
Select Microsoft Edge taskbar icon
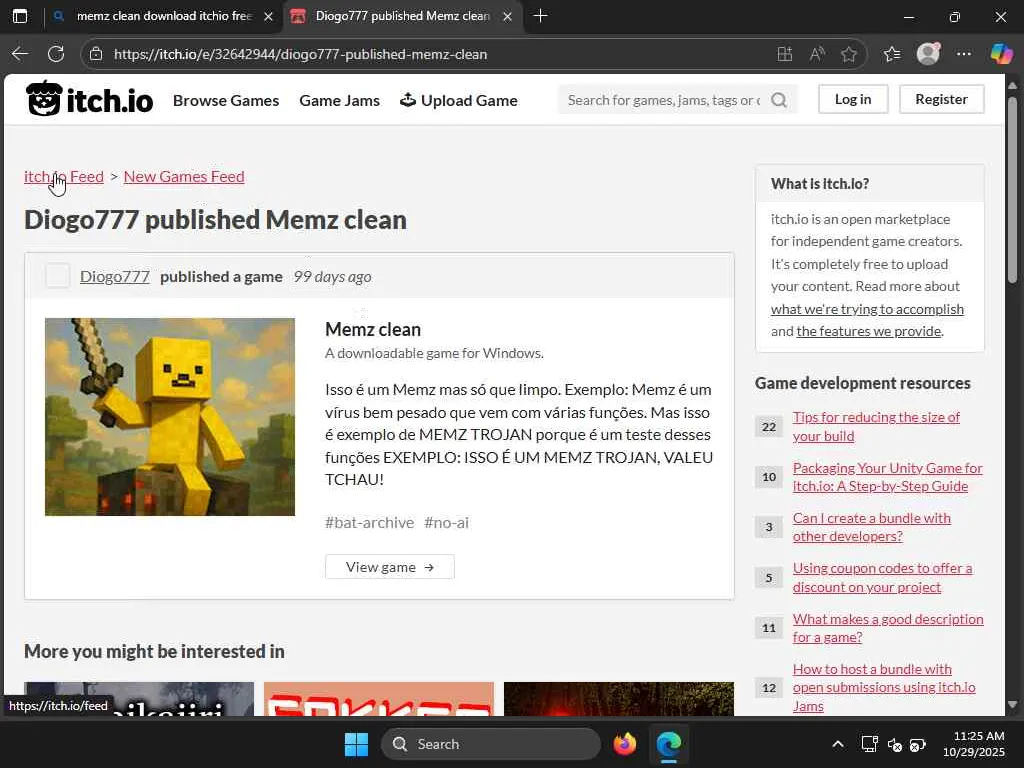click(668, 744)
